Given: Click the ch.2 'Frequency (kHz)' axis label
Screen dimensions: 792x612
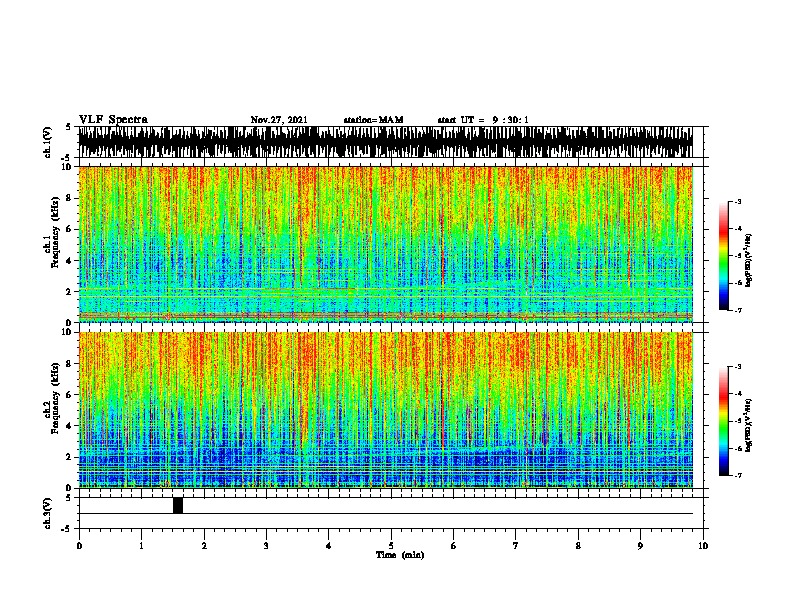Looking at the screenshot, I should (x=55, y=398).
